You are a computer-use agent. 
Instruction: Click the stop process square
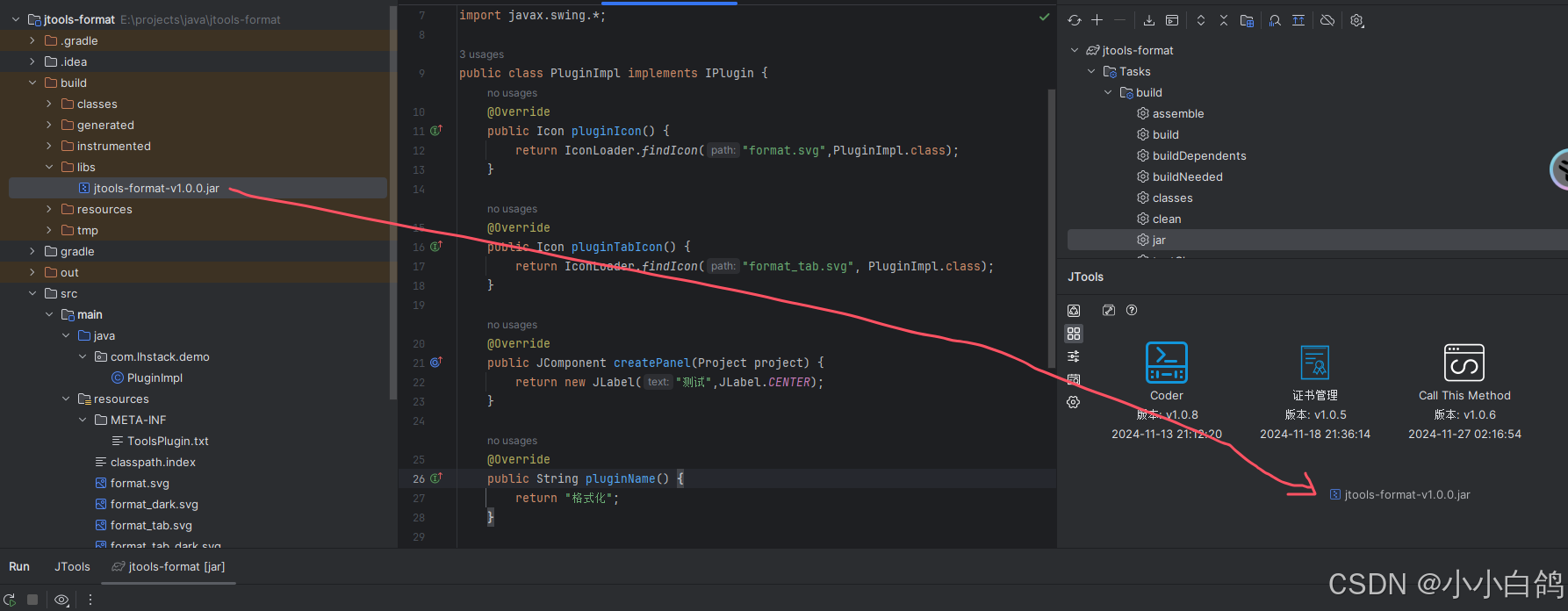click(x=32, y=600)
